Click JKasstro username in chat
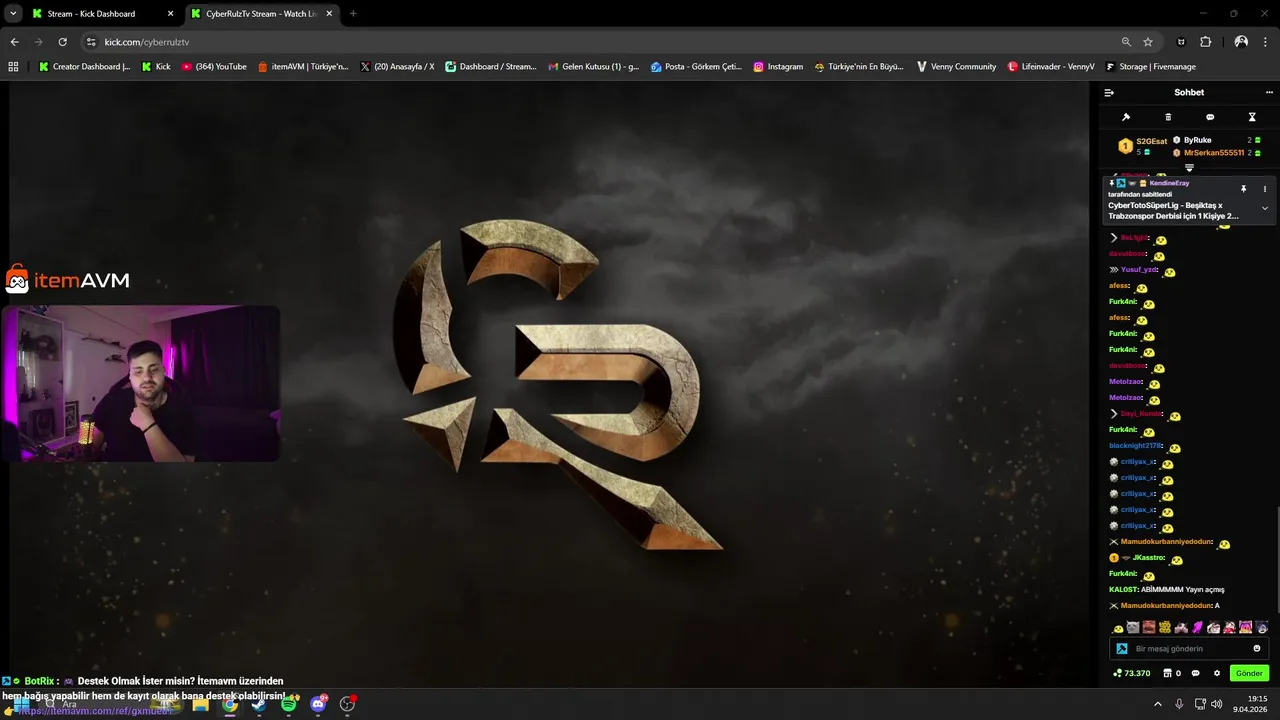This screenshot has height=720, width=1280. (1148, 558)
